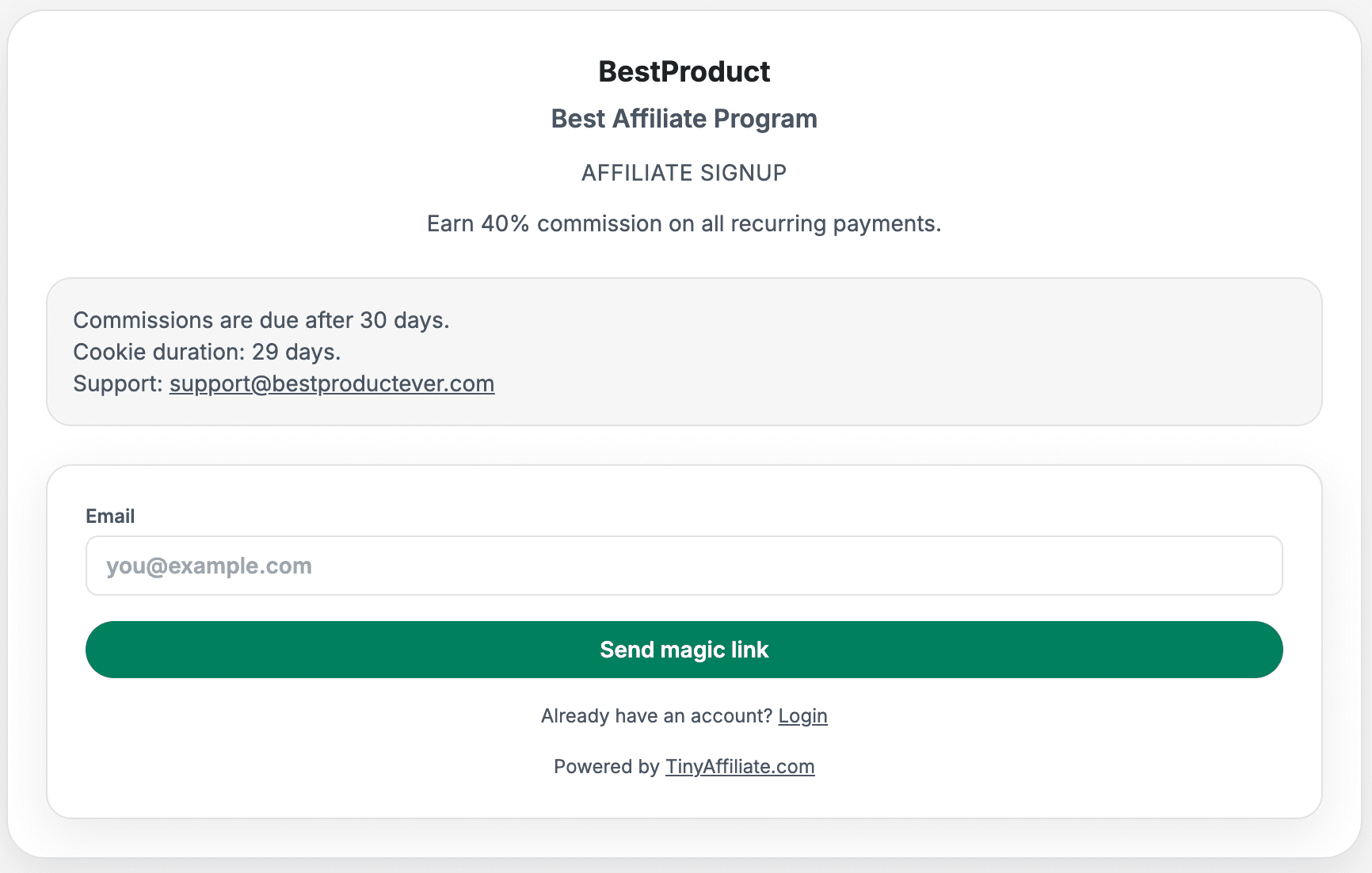Screen dimensions: 1372x873
Task: Click inside the email address field
Action: click(x=684, y=566)
